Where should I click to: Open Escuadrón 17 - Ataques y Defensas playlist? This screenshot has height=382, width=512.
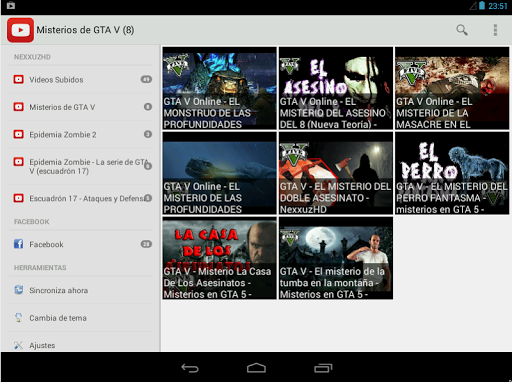tap(81, 198)
